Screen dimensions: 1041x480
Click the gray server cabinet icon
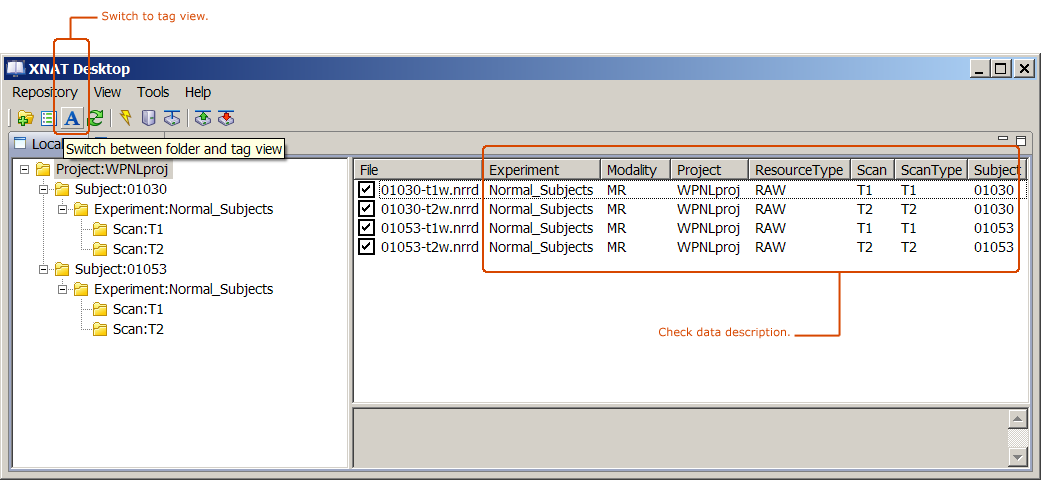(148, 118)
